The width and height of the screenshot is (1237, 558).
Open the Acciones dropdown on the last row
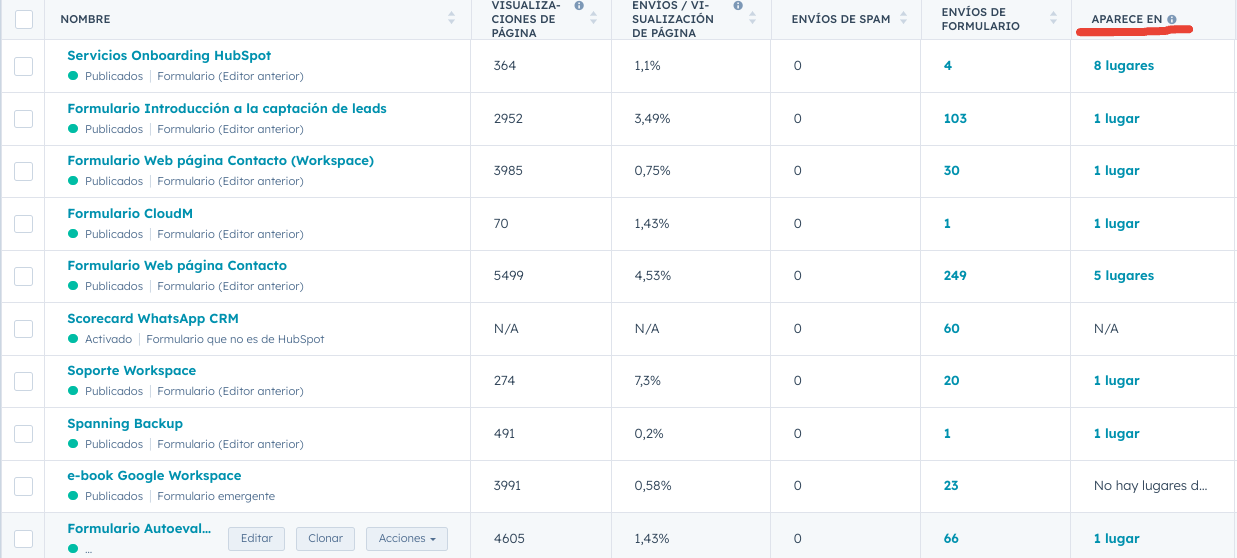tap(406, 538)
